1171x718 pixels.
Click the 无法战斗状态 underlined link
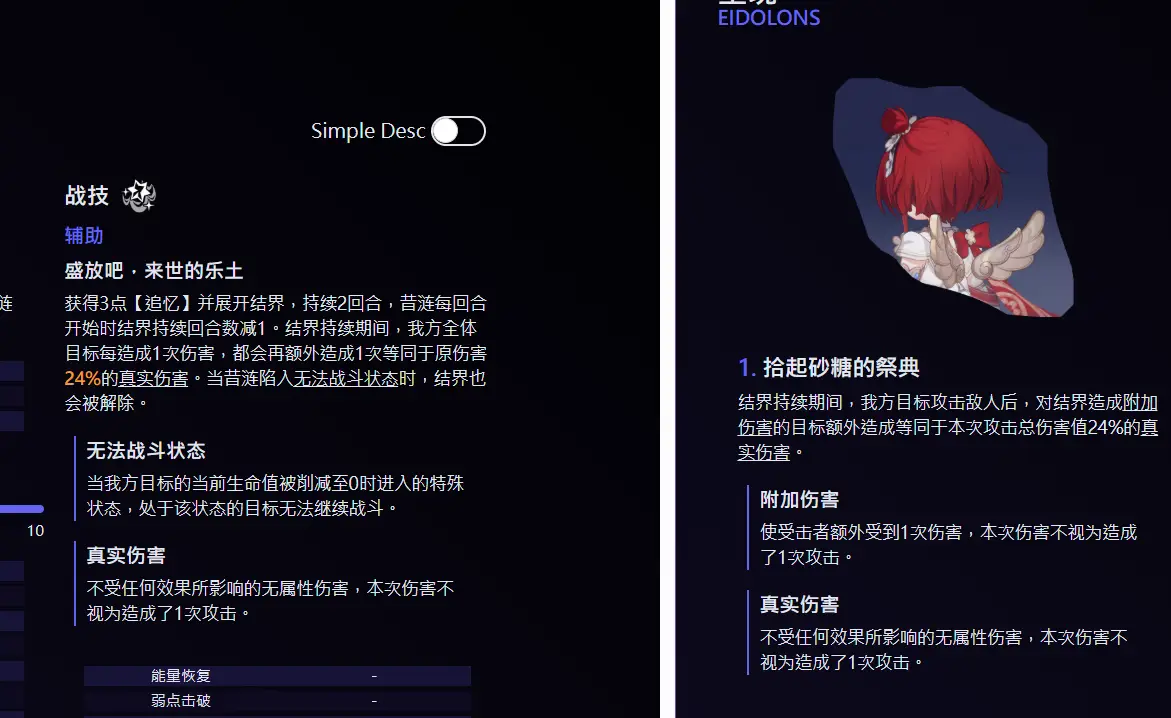click(346, 378)
